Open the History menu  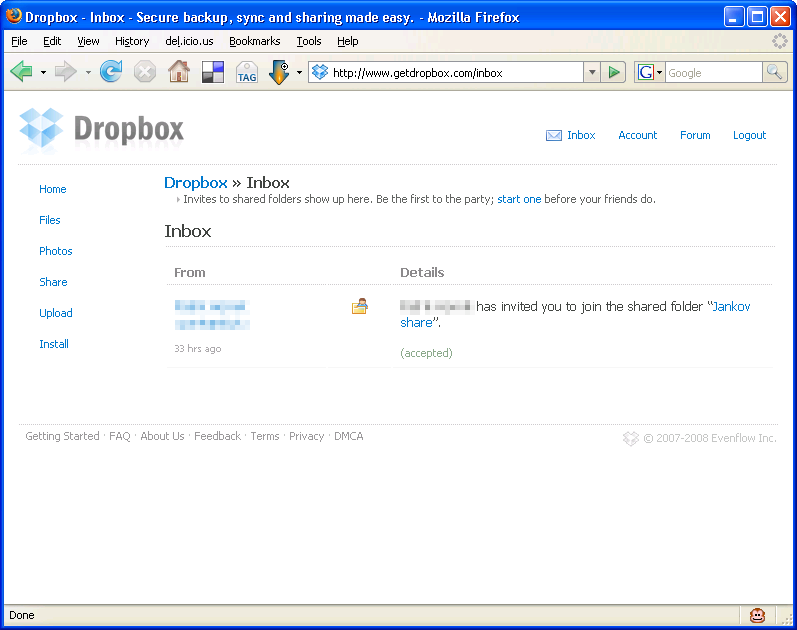(x=132, y=41)
